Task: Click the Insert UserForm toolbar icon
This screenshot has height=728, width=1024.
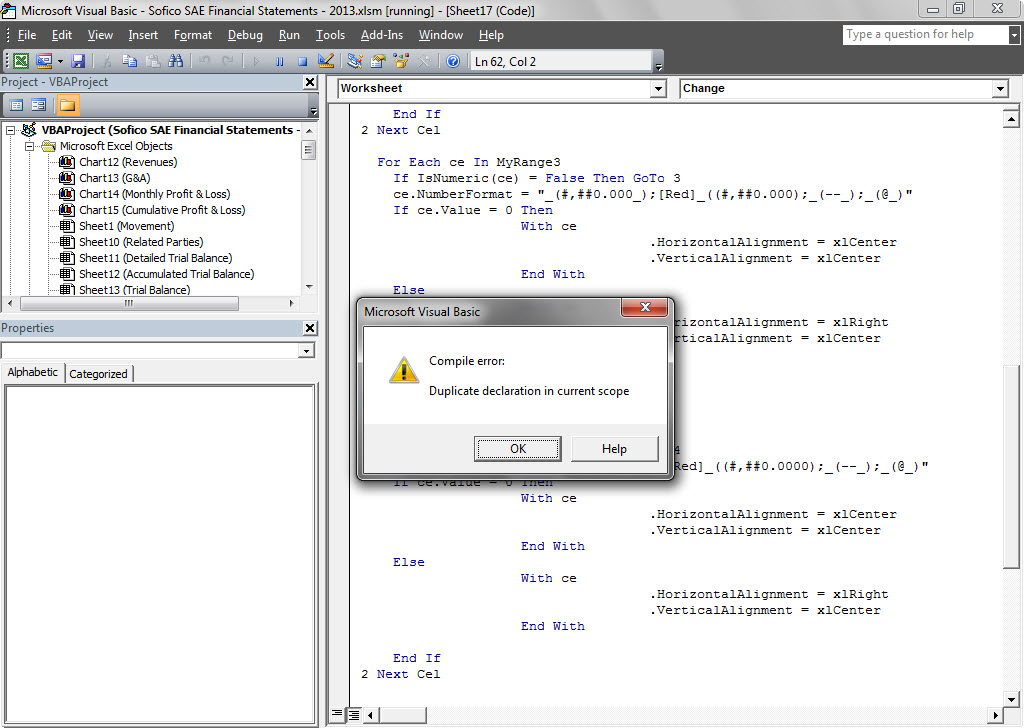Action: (x=44, y=61)
